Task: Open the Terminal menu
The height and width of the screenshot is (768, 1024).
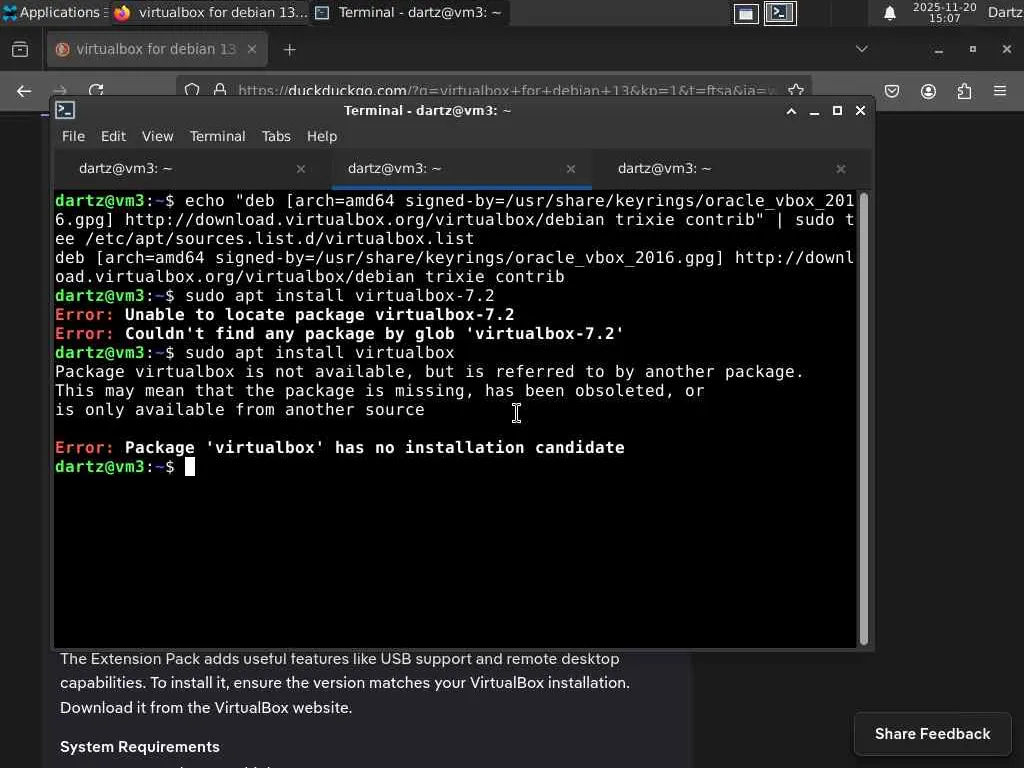Action: click(x=217, y=136)
